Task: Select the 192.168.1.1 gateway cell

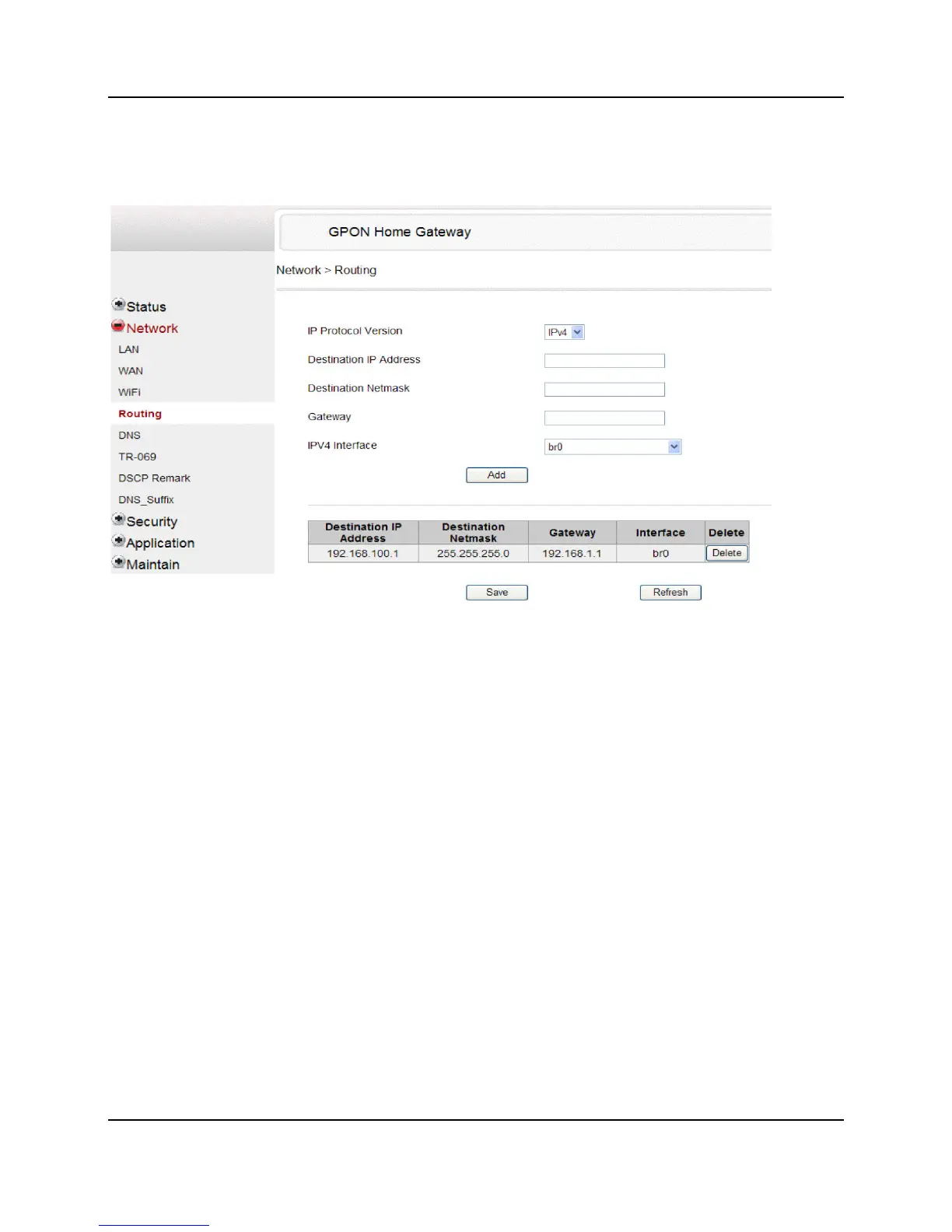Action: (x=572, y=554)
